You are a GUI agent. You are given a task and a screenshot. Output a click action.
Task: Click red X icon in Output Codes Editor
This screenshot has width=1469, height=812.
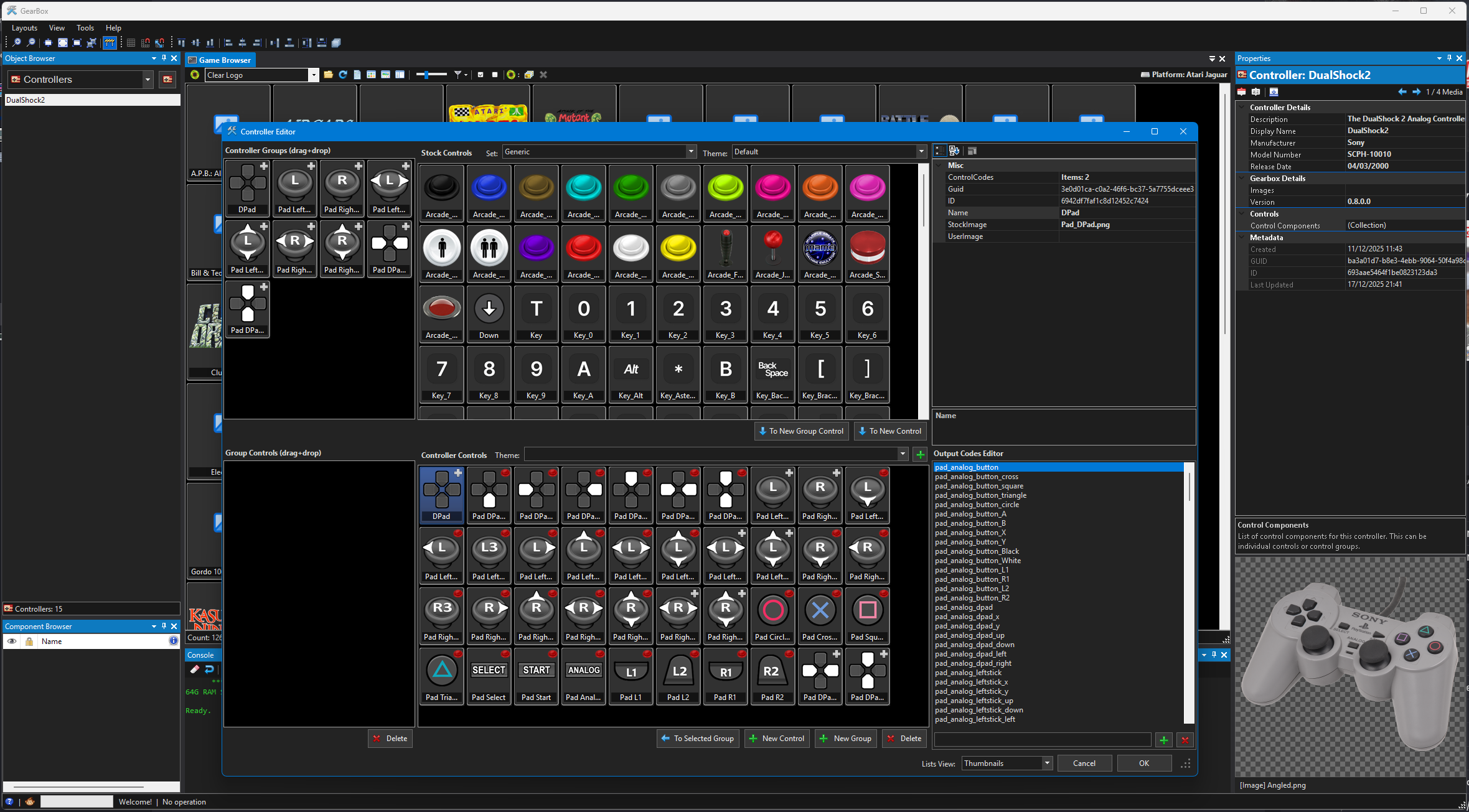click(x=1185, y=740)
